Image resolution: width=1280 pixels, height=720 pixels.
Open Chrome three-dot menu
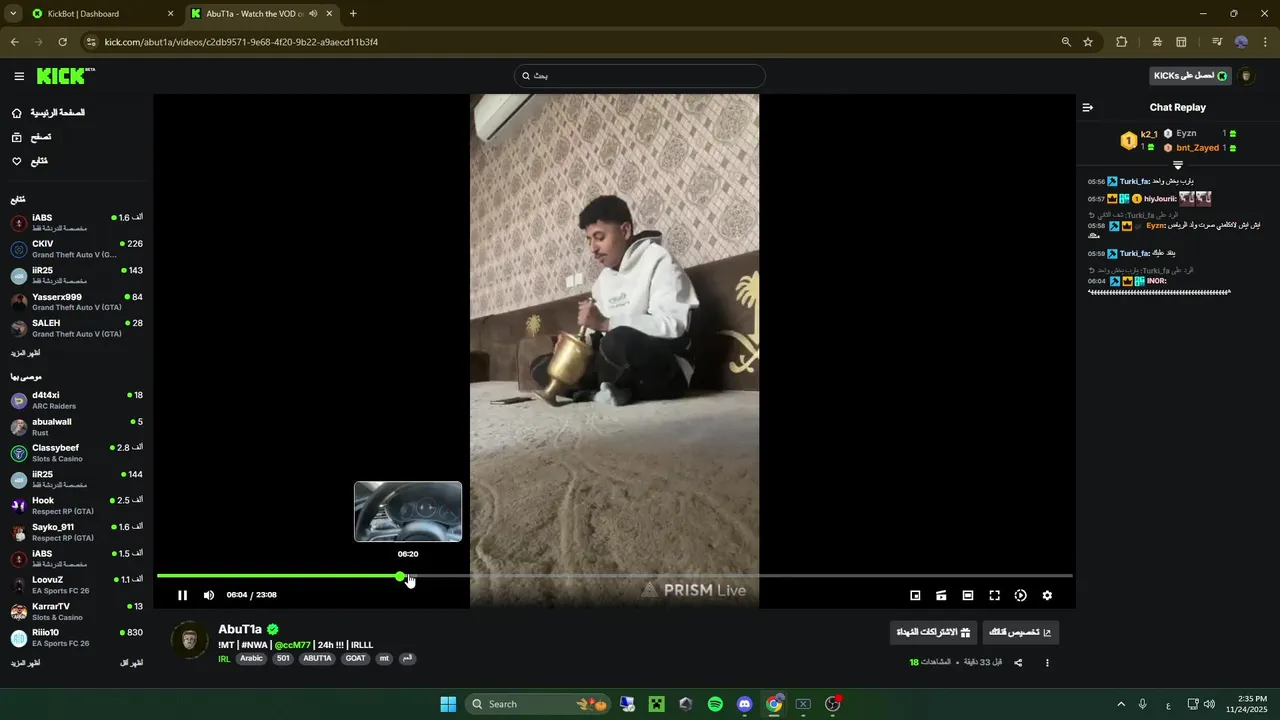(x=1265, y=42)
